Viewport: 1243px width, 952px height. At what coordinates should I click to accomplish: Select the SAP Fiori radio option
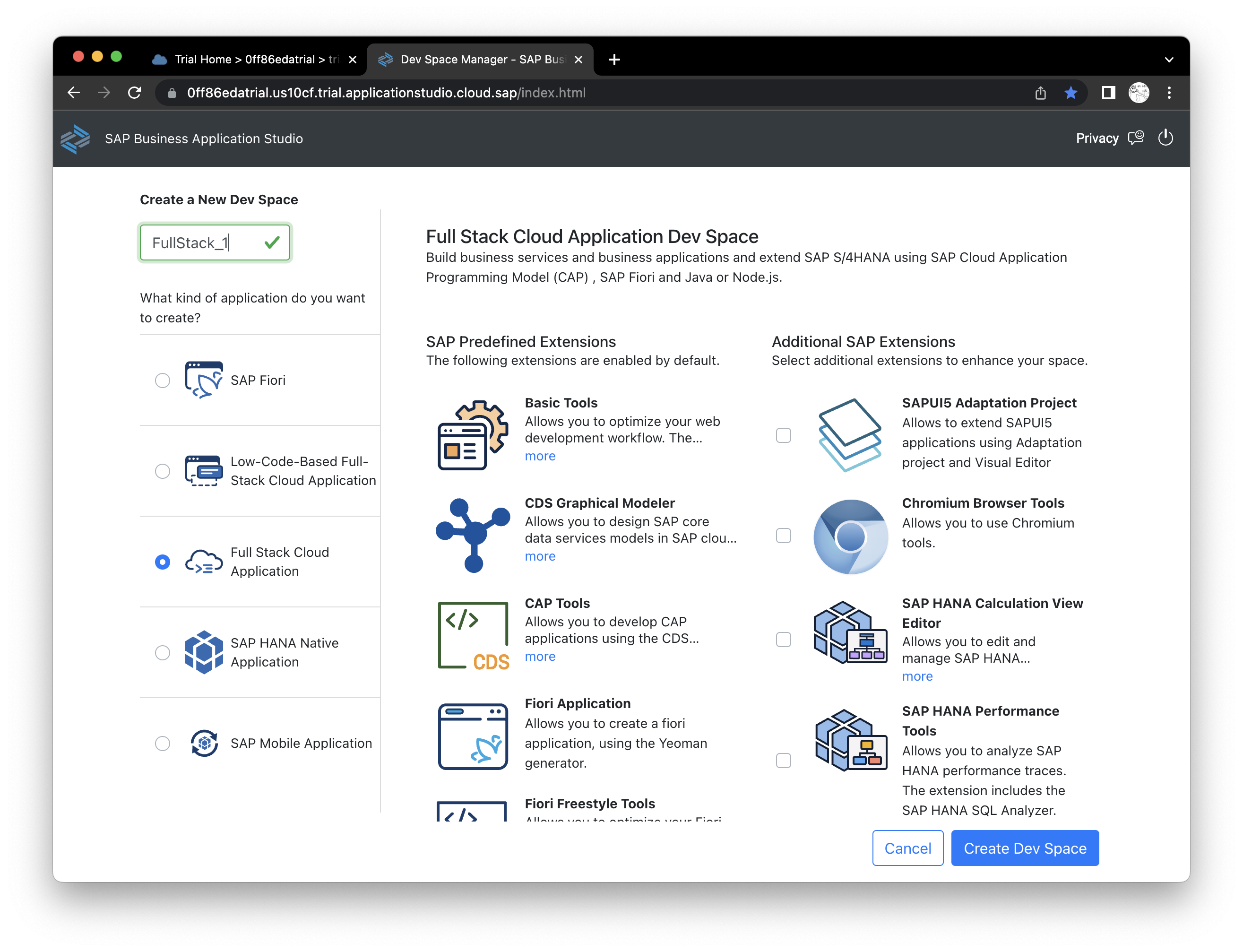(x=163, y=380)
